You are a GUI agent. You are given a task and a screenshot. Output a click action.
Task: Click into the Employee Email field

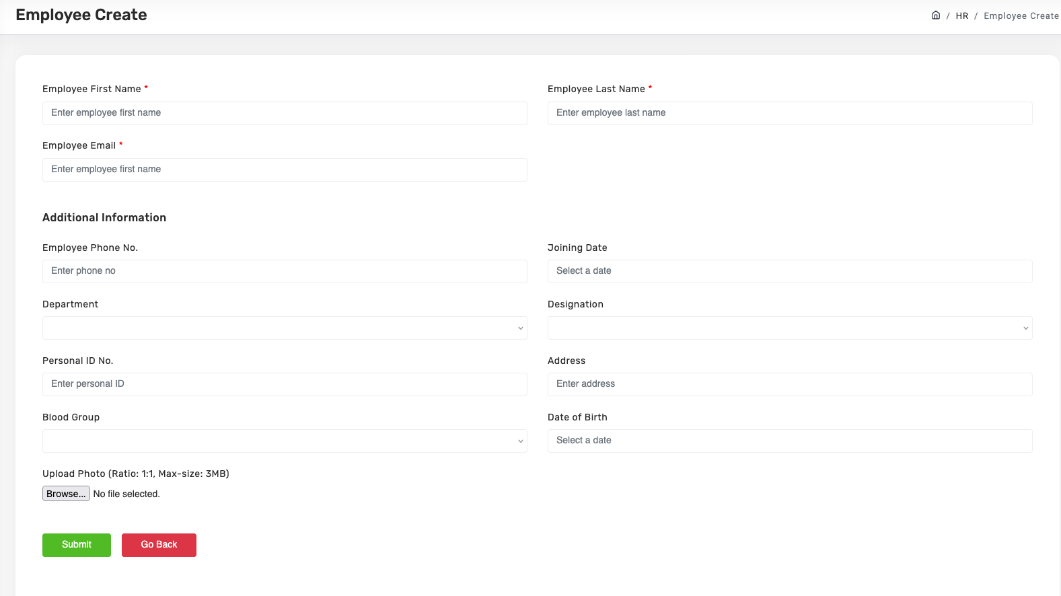pyautogui.click(x=285, y=170)
